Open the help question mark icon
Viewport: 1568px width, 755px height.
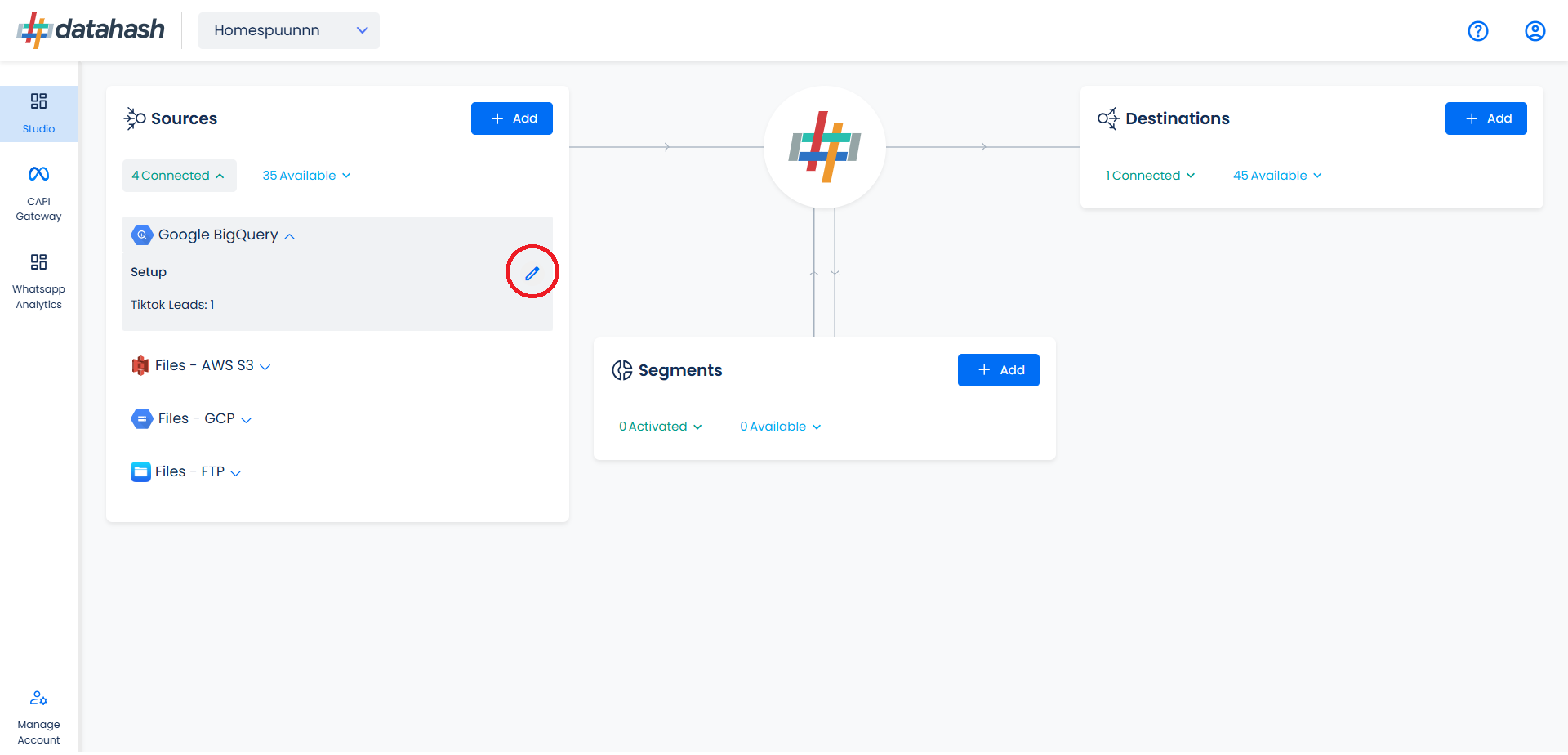tap(1478, 31)
